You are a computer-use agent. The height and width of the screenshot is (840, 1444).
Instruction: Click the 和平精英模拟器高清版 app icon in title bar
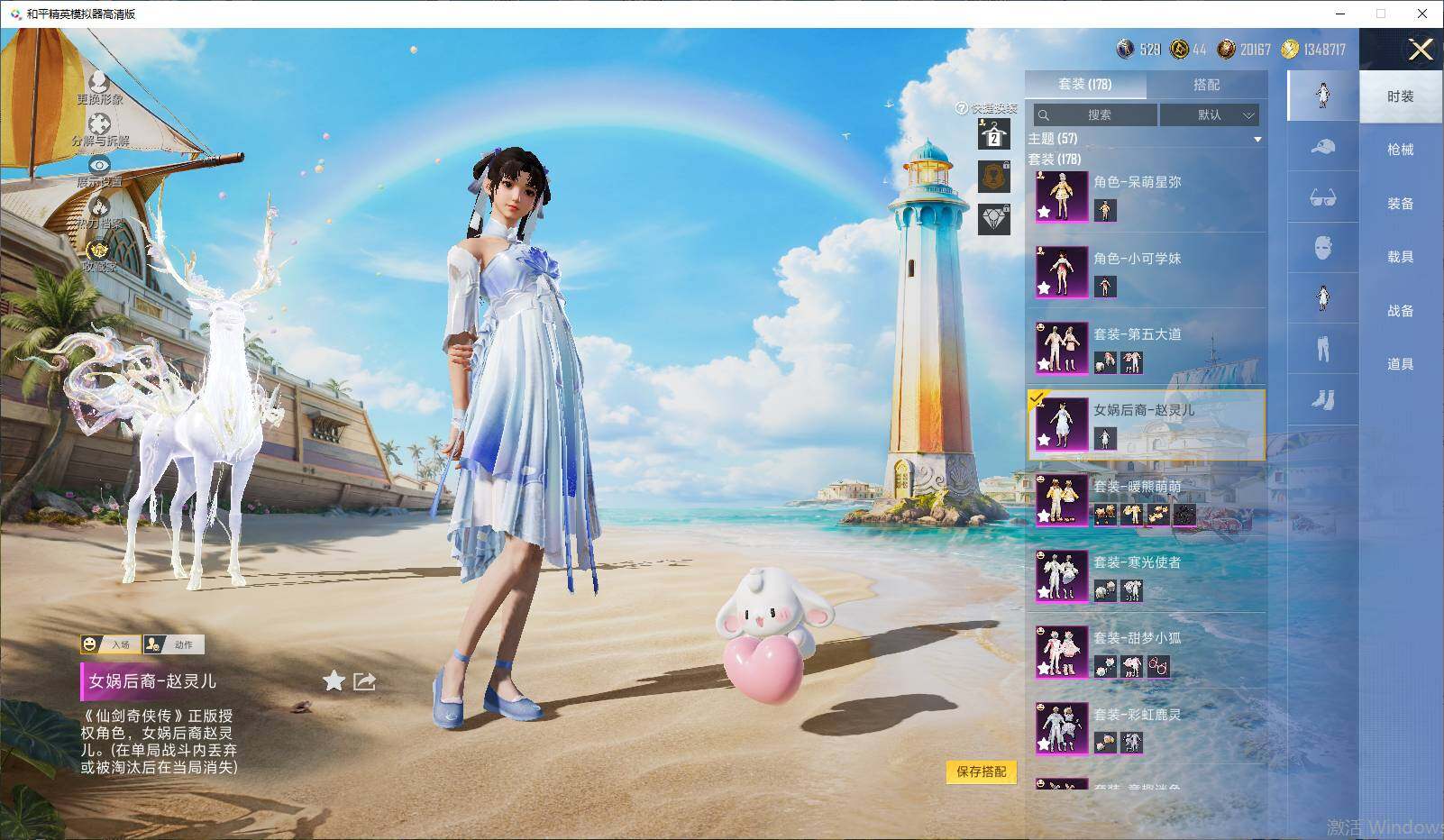click(15, 14)
